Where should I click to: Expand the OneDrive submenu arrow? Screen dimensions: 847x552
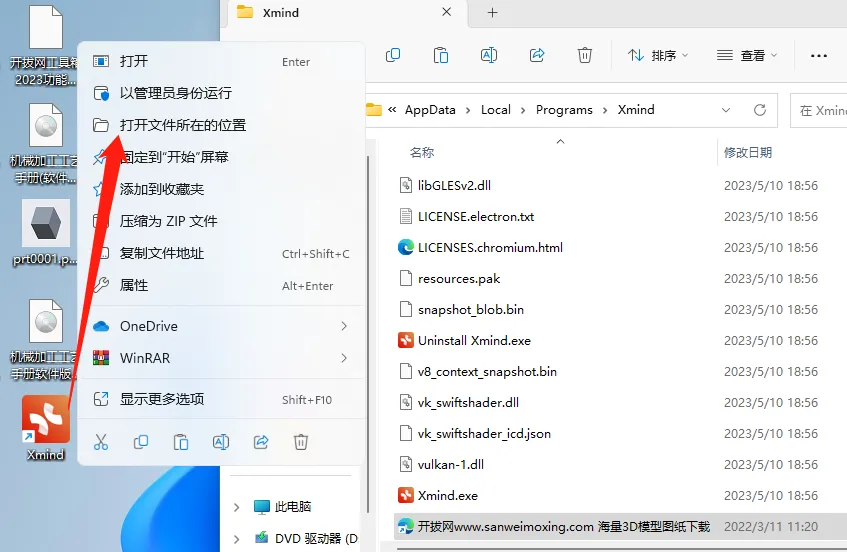344,326
